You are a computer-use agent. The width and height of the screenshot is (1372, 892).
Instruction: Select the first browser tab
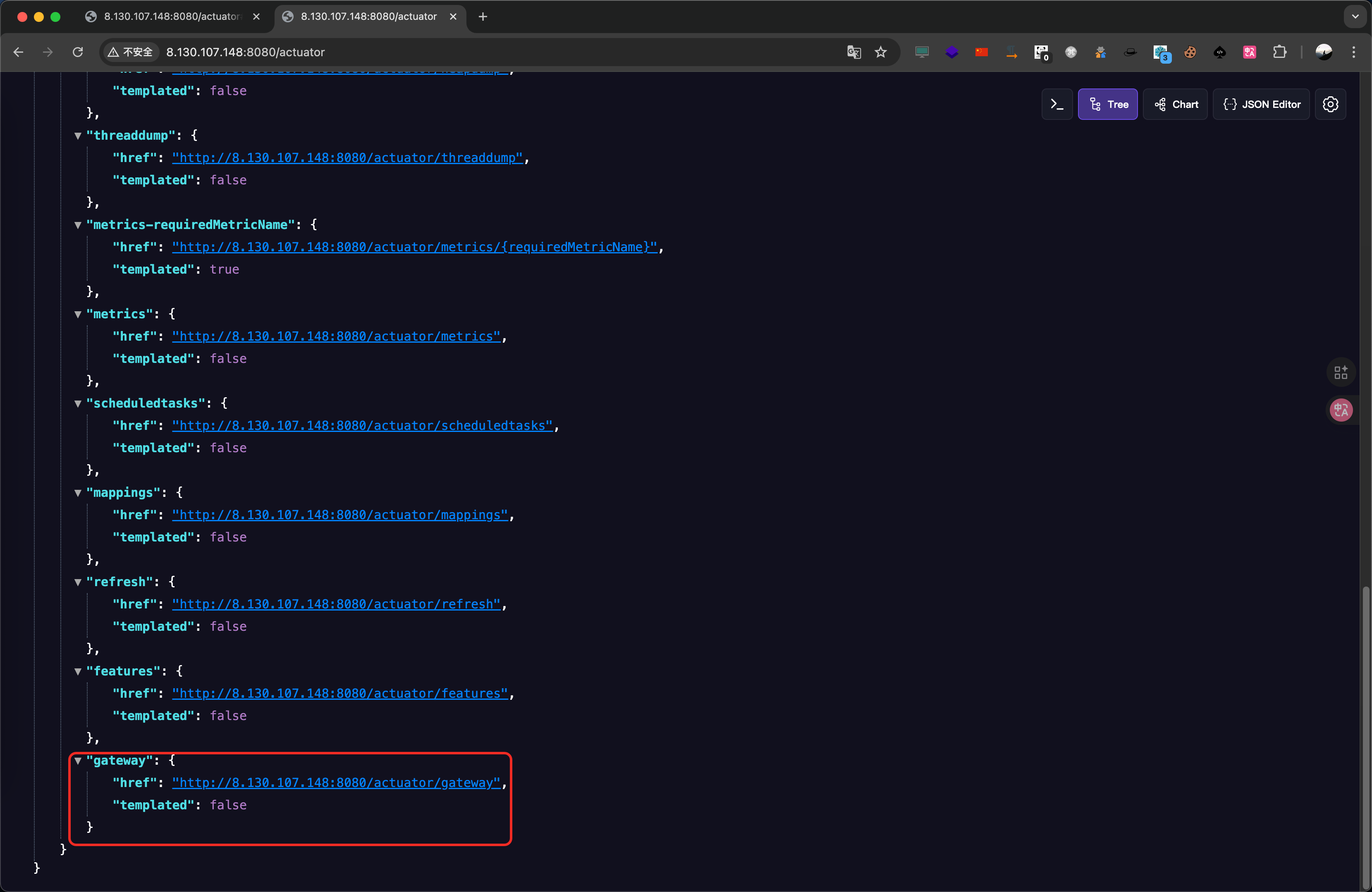coord(171,17)
